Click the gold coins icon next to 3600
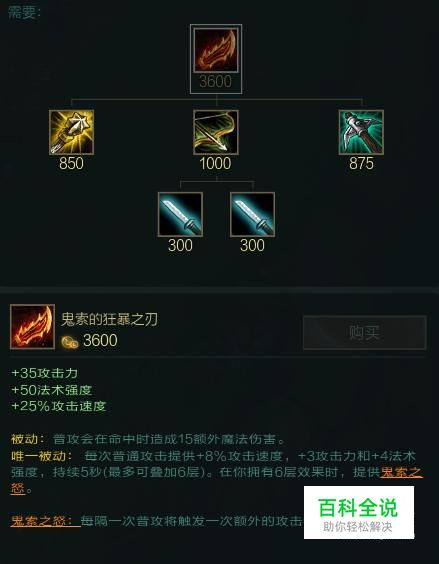 click(x=69, y=342)
